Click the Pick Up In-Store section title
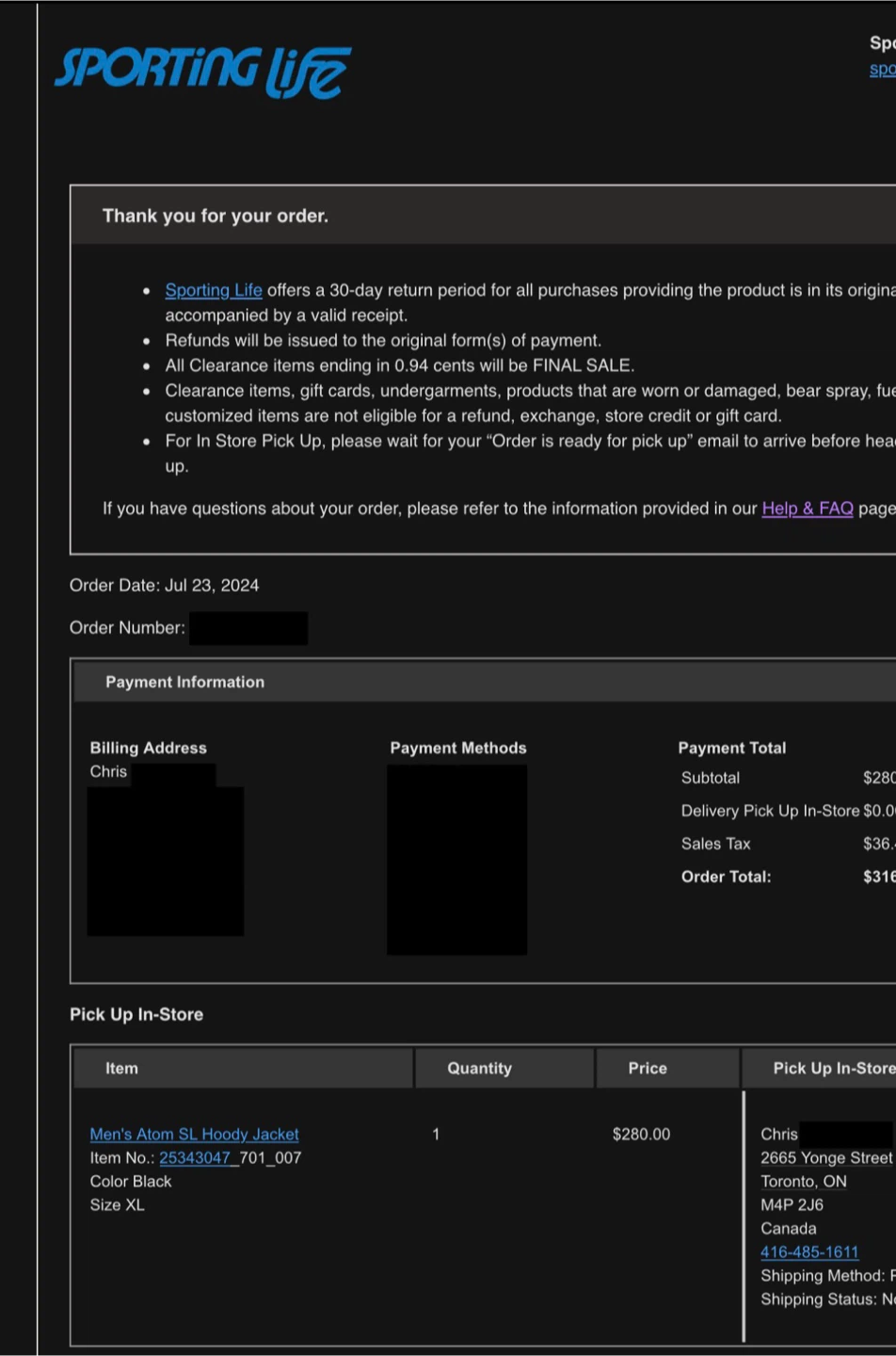This screenshot has height=1356, width=896. [136, 1014]
